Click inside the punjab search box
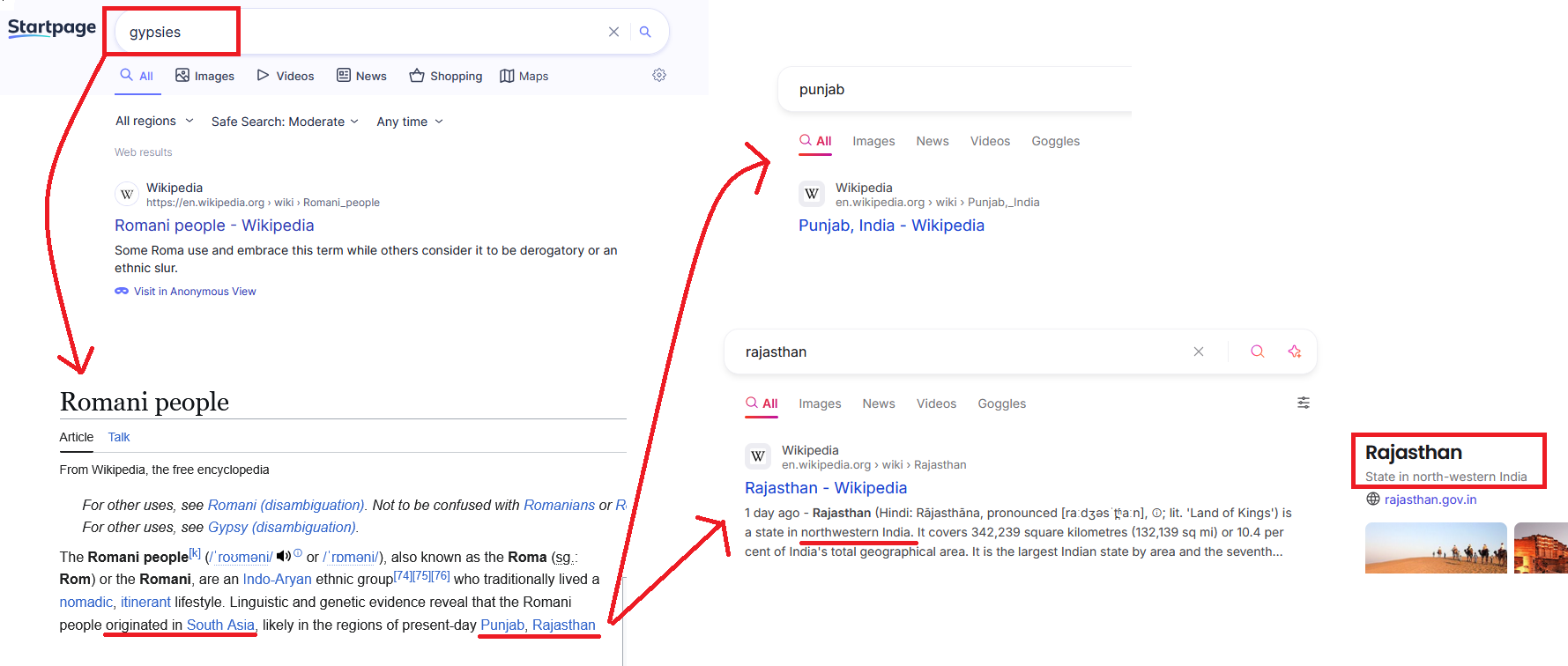The width and height of the screenshot is (1568, 666). [952, 90]
